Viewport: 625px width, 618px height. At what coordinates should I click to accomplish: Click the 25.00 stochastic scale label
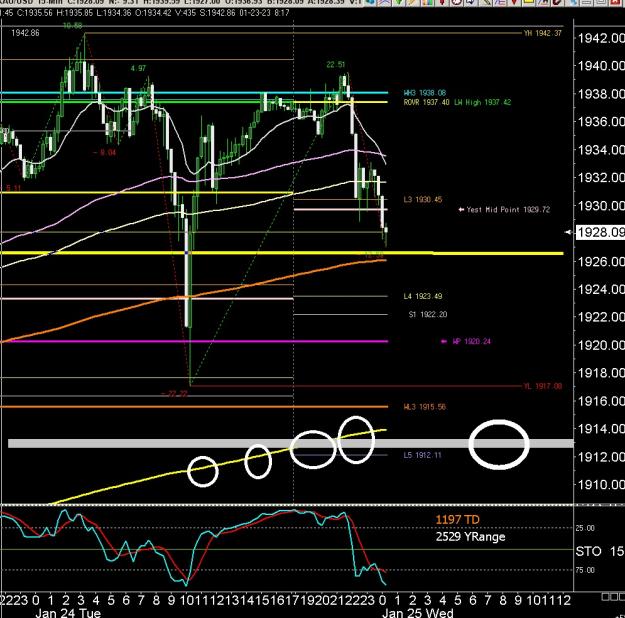pyautogui.click(x=585, y=528)
